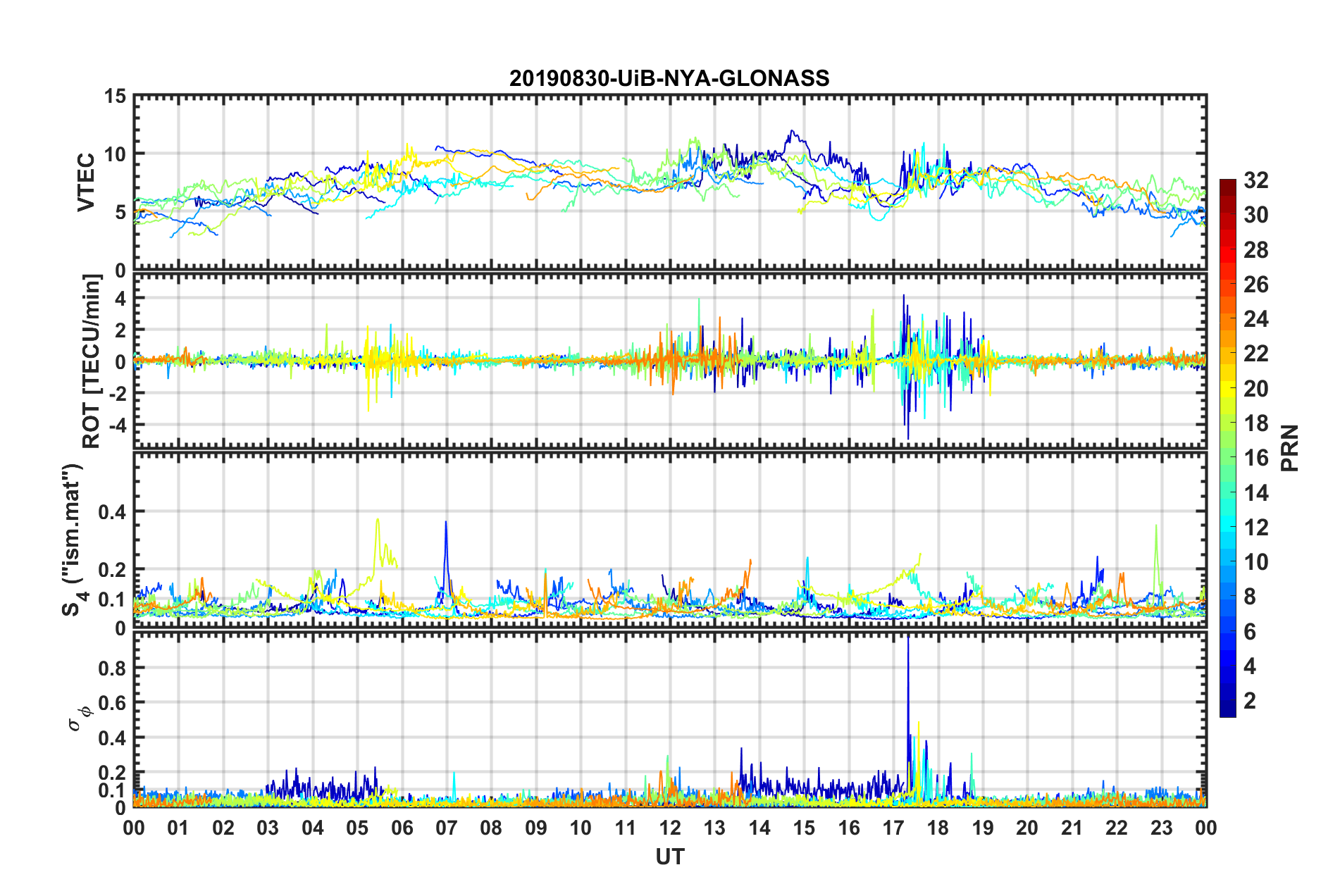
Task: Click the sigma phi axis label
Action: pos(80,718)
